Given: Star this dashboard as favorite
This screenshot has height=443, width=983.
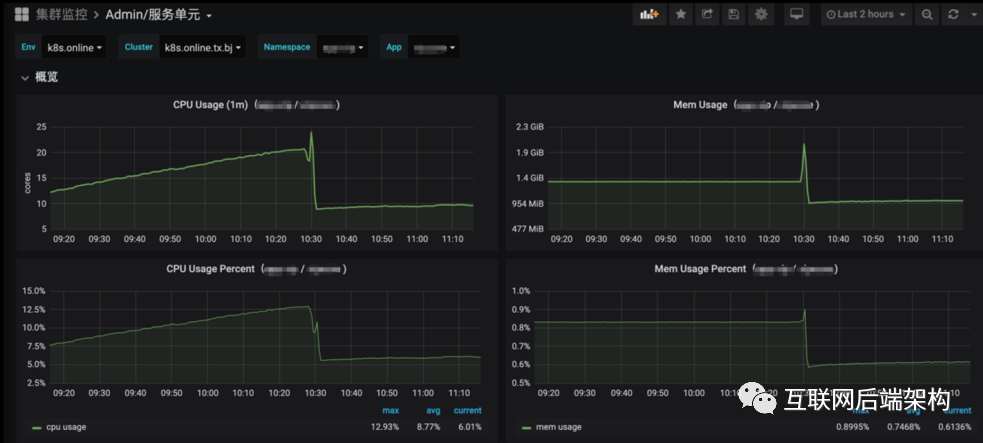Looking at the screenshot, I should point(681,14).
